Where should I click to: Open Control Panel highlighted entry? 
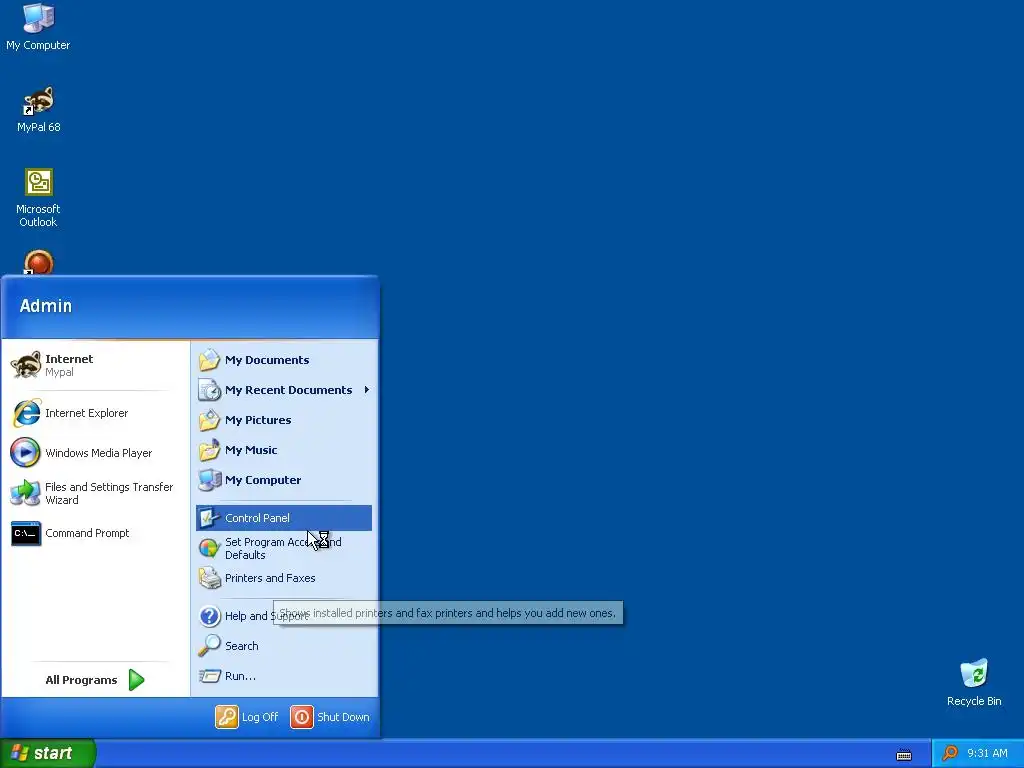283,518
